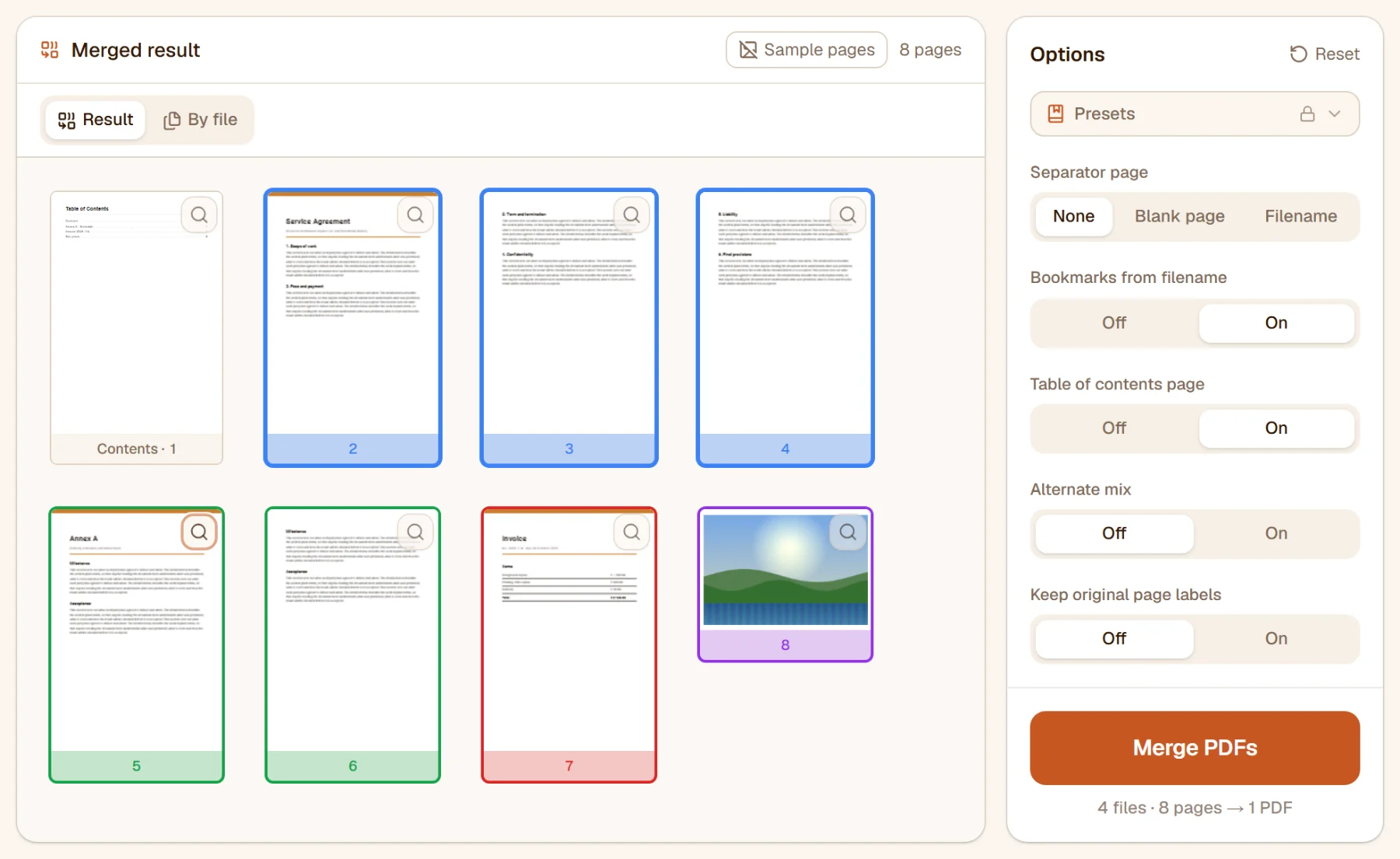1400x859 pixels.
Task: Select Annex A page 5 thumbnail
Action: pos(137,644)
